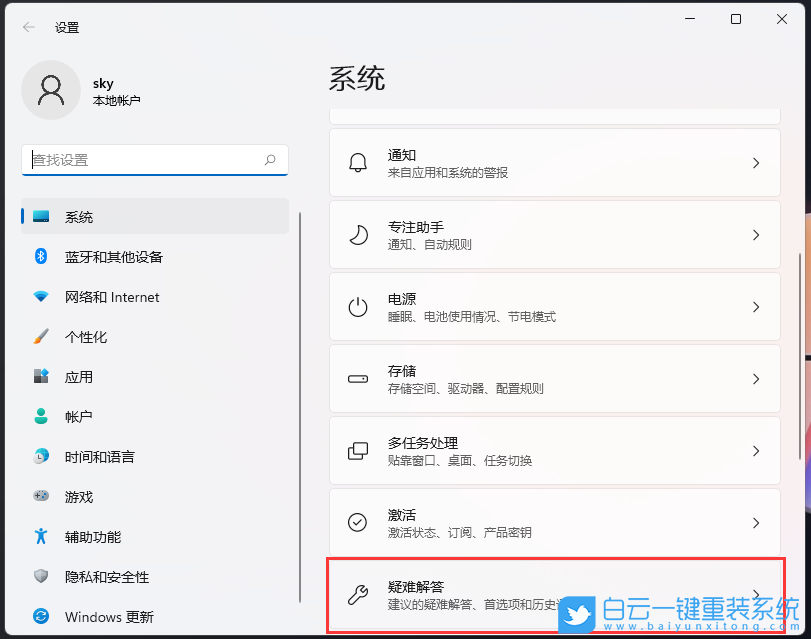Open 辅助功能 via its accessibility icon

coord(41,537)
